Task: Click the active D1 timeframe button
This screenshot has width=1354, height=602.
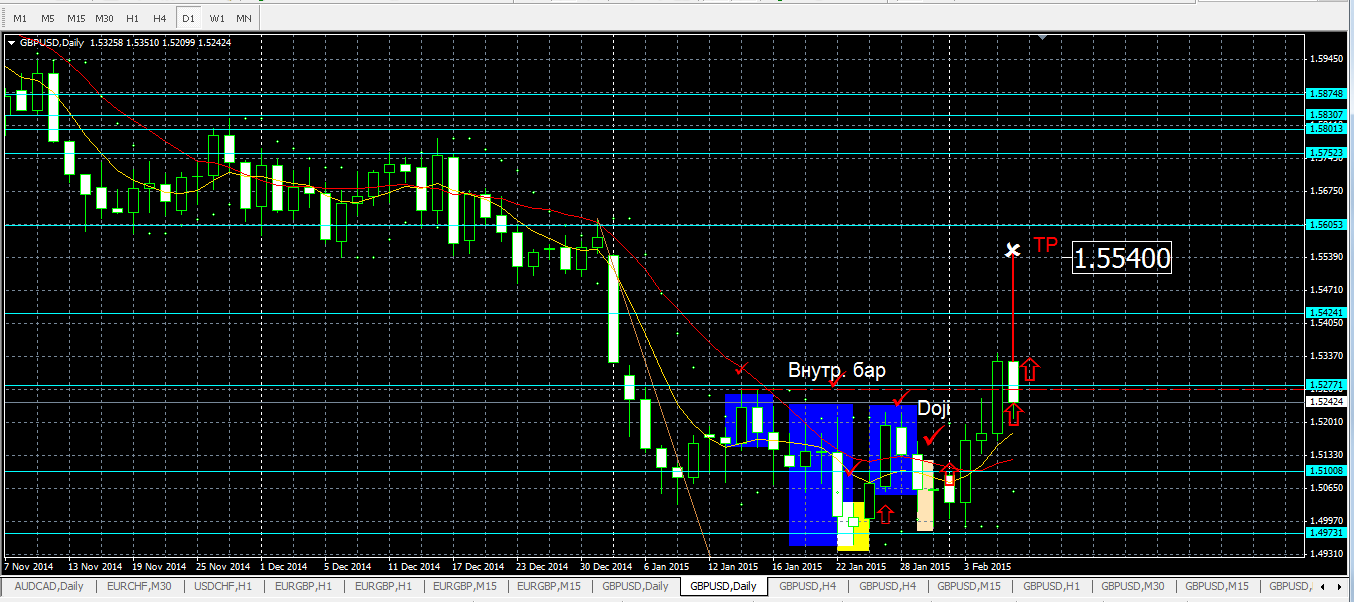Action: pyautogui.click(x=188, y=18)
